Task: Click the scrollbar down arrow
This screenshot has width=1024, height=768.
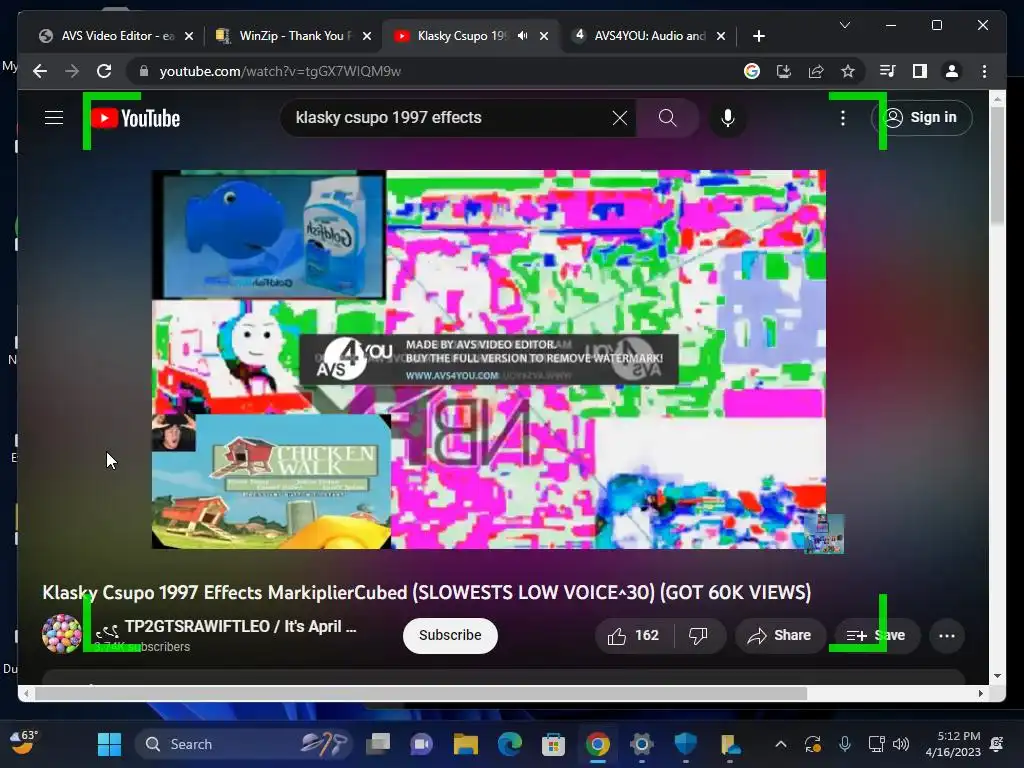Action: pyautogui.click(x=997, y=676)
